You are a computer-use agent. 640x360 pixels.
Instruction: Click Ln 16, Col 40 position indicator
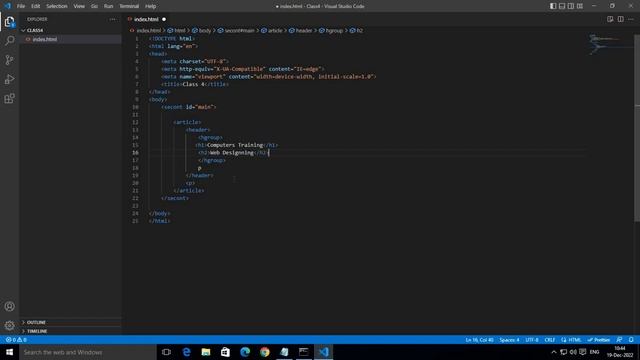pos(479,340)
